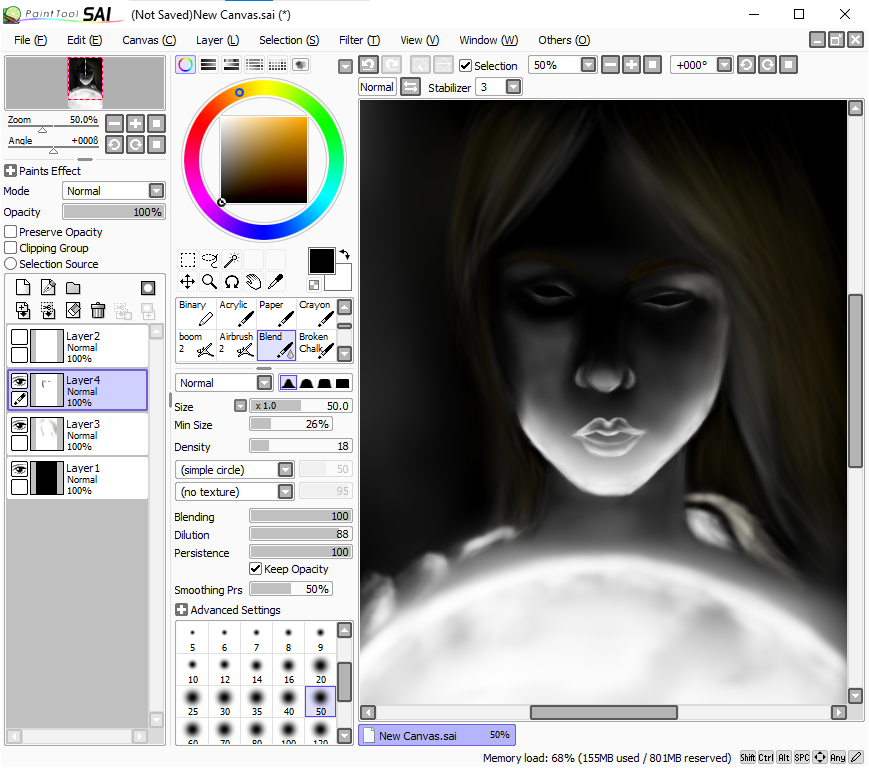The width and height of the screenshot is (869, 768).
Task: Click the clear layer eraser icon
Action: [x=73, y=310]
